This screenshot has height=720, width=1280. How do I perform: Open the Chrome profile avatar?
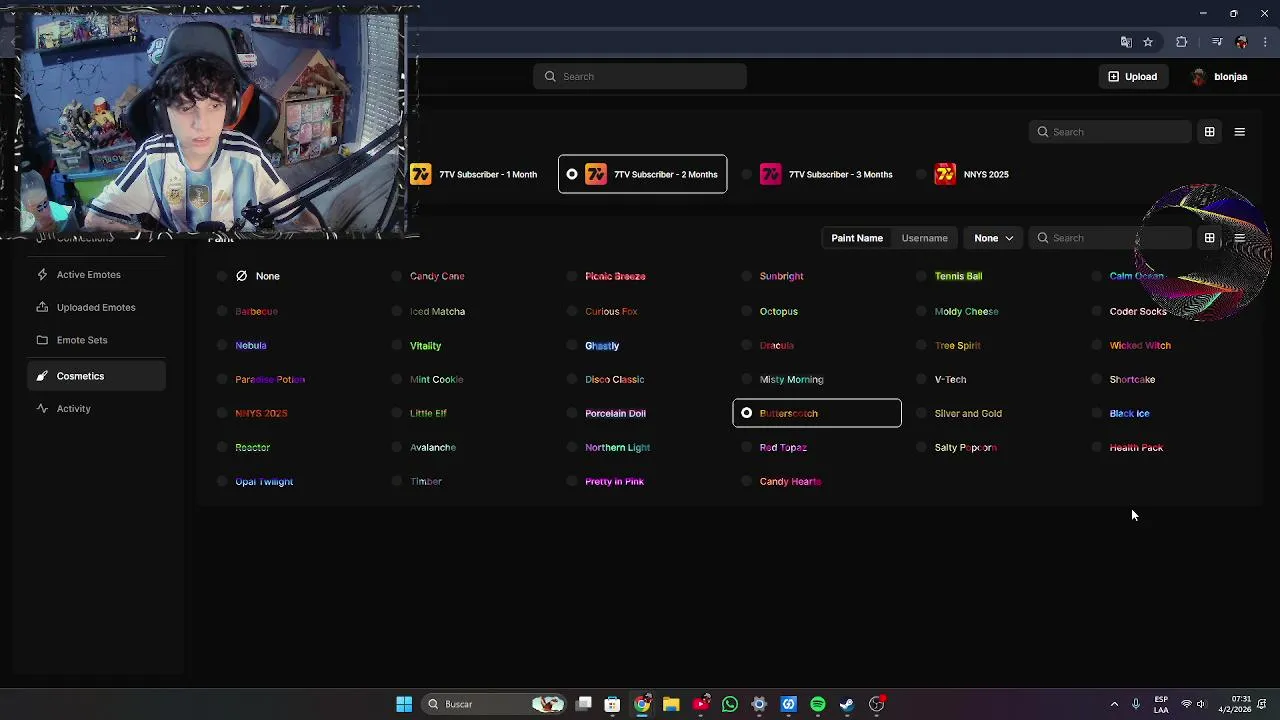click(1242, 42)
